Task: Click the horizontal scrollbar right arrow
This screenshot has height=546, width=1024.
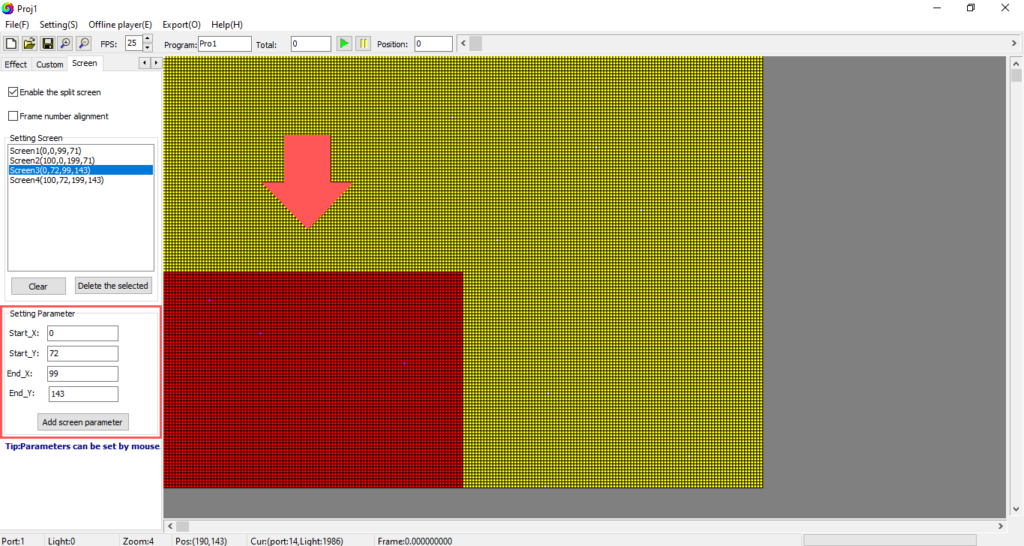Action: click(x=1000, y=526)
